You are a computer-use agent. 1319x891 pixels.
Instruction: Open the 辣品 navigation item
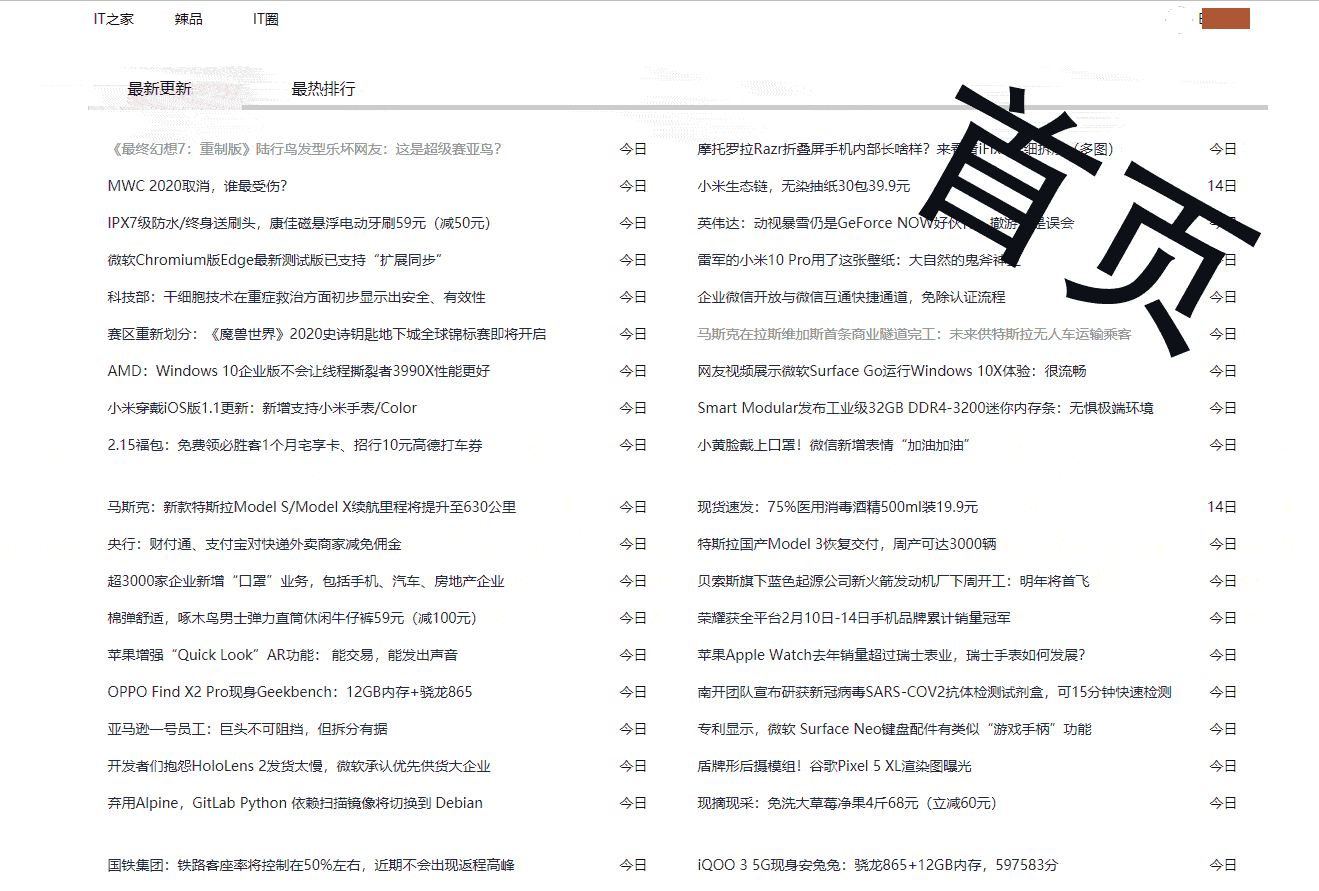pos(188,18)
